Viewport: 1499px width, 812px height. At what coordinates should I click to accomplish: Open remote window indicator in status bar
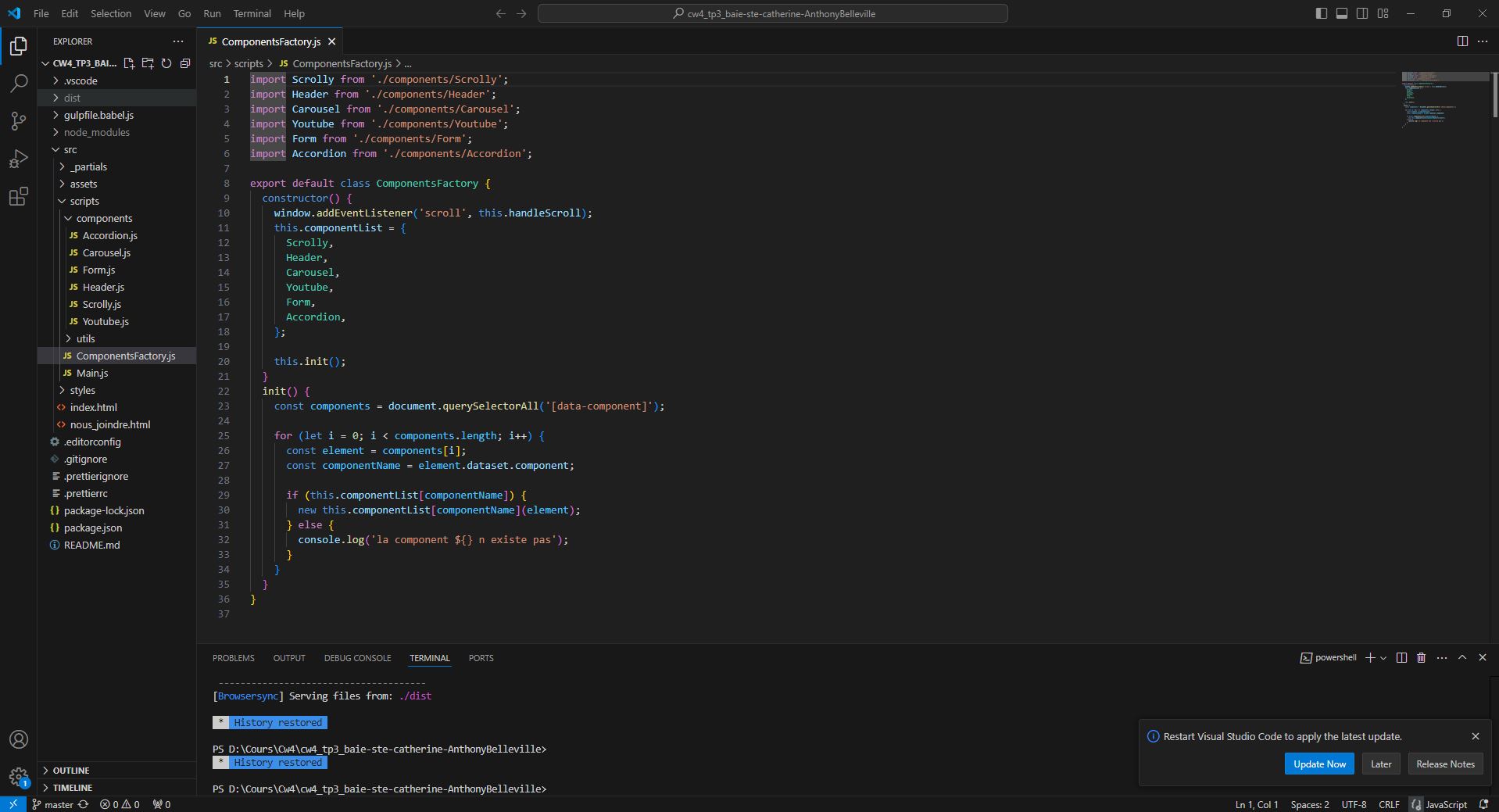pyautogui.click(x=13, y=804)
